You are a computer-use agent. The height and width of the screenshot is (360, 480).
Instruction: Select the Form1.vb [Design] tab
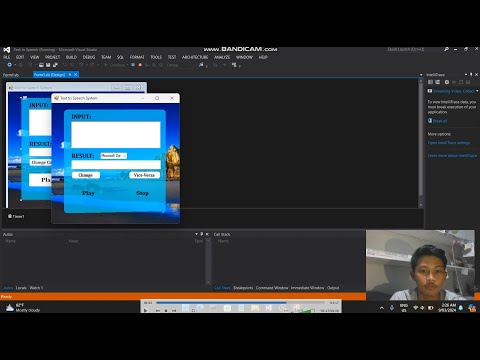click(50, 75)
